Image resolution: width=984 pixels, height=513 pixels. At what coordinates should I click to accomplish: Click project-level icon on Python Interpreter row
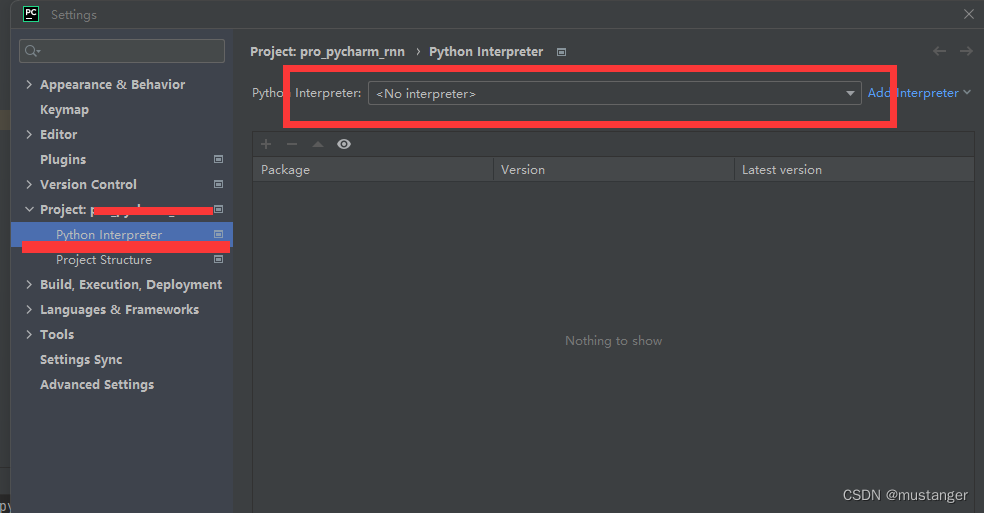click(x=218, y=234)
